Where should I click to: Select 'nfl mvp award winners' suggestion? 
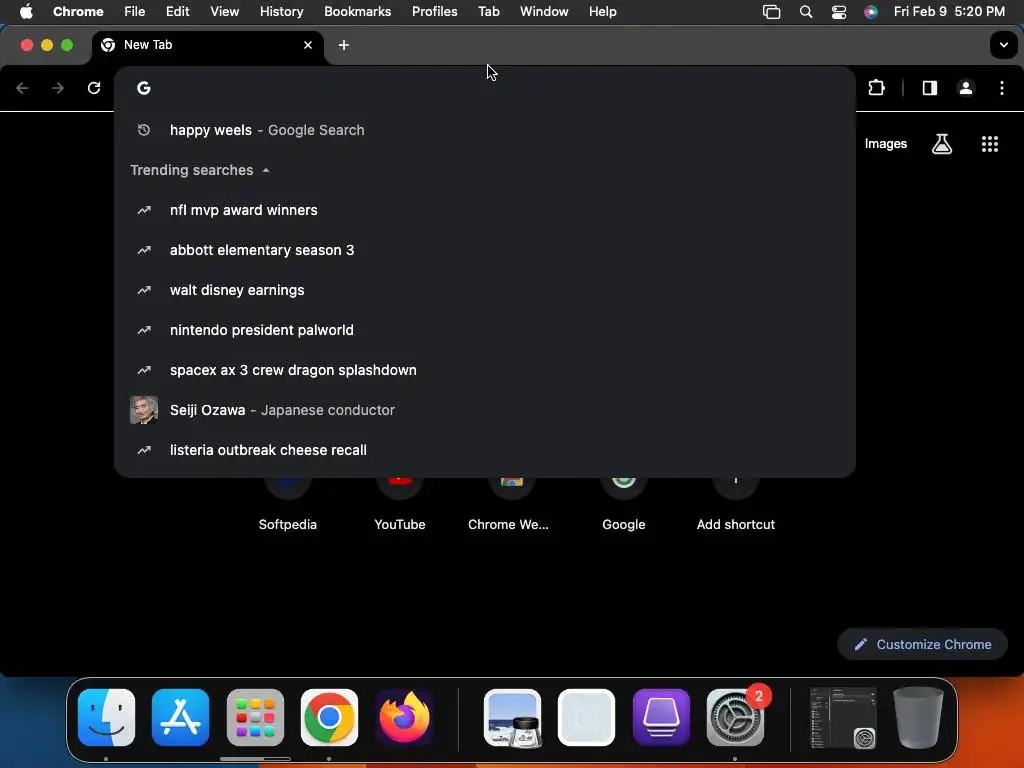click(485, 210)
